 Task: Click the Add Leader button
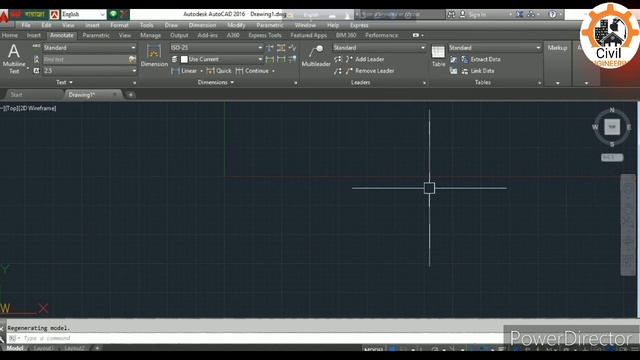tap(365, 59)
